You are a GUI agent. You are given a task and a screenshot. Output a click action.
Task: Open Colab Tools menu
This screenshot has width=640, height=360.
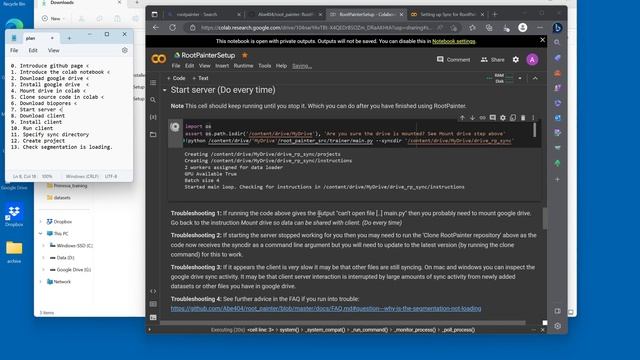[x=264, y=66]
